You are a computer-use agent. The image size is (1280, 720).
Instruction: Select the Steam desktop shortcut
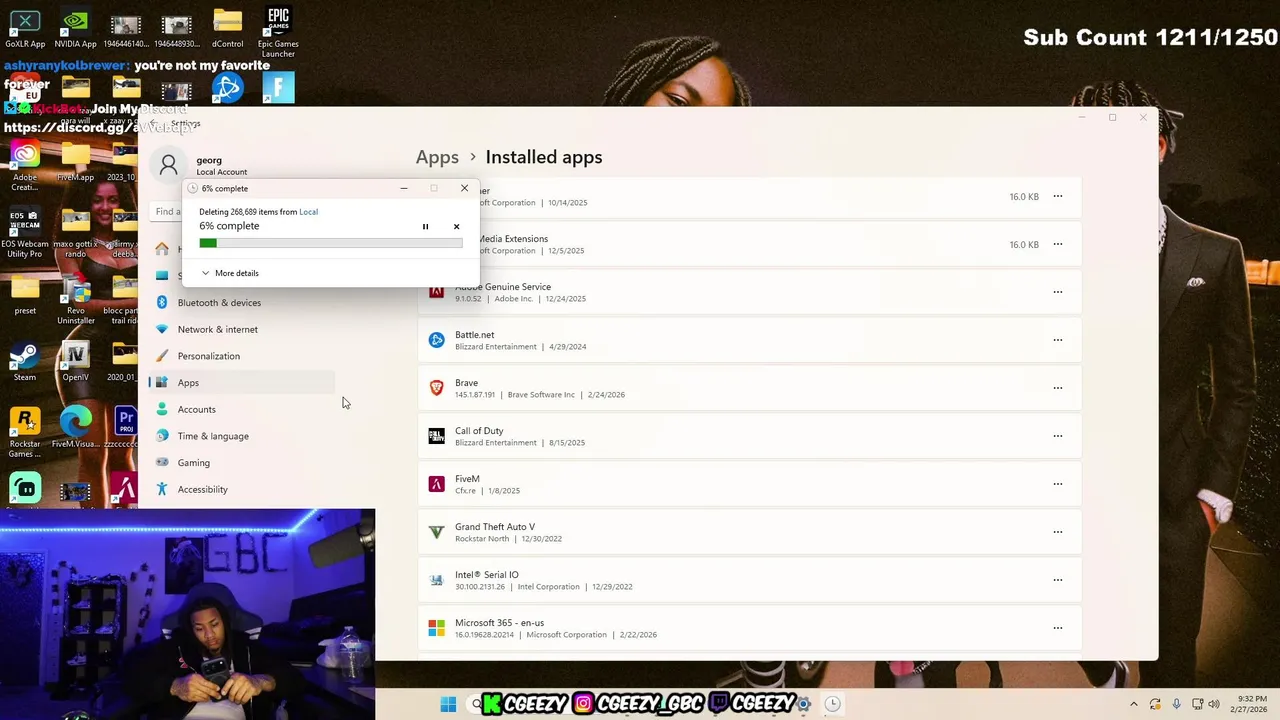point(25,362)
